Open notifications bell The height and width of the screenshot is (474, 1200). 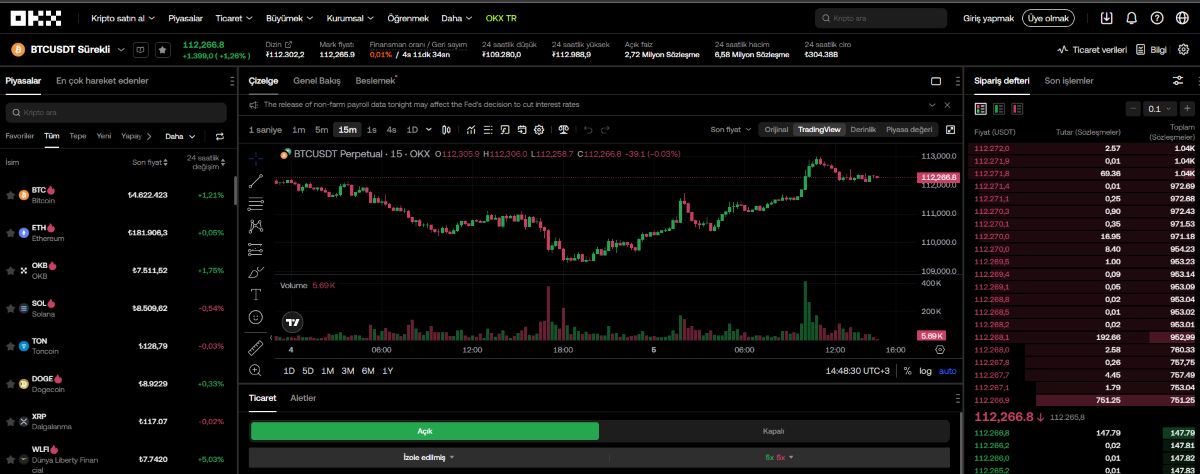pyautogui.click(x=1131, y=18)
